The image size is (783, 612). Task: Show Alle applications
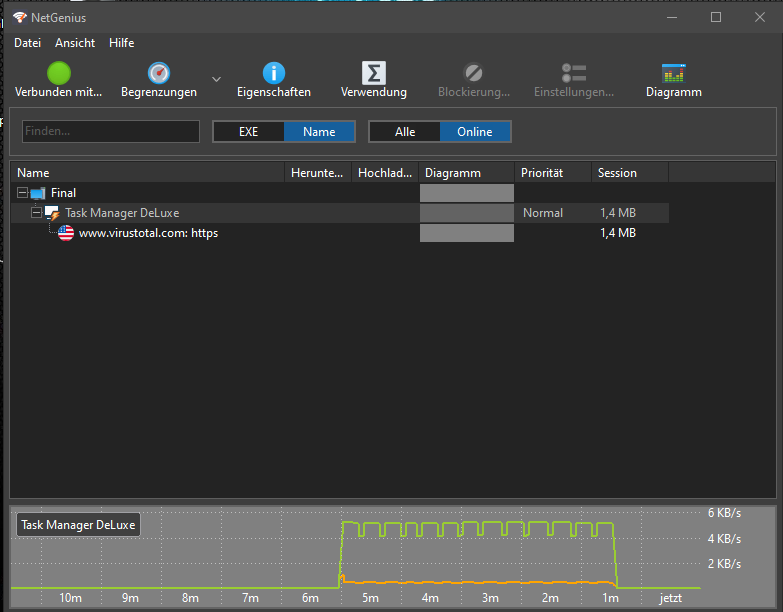tap(405, 132)
